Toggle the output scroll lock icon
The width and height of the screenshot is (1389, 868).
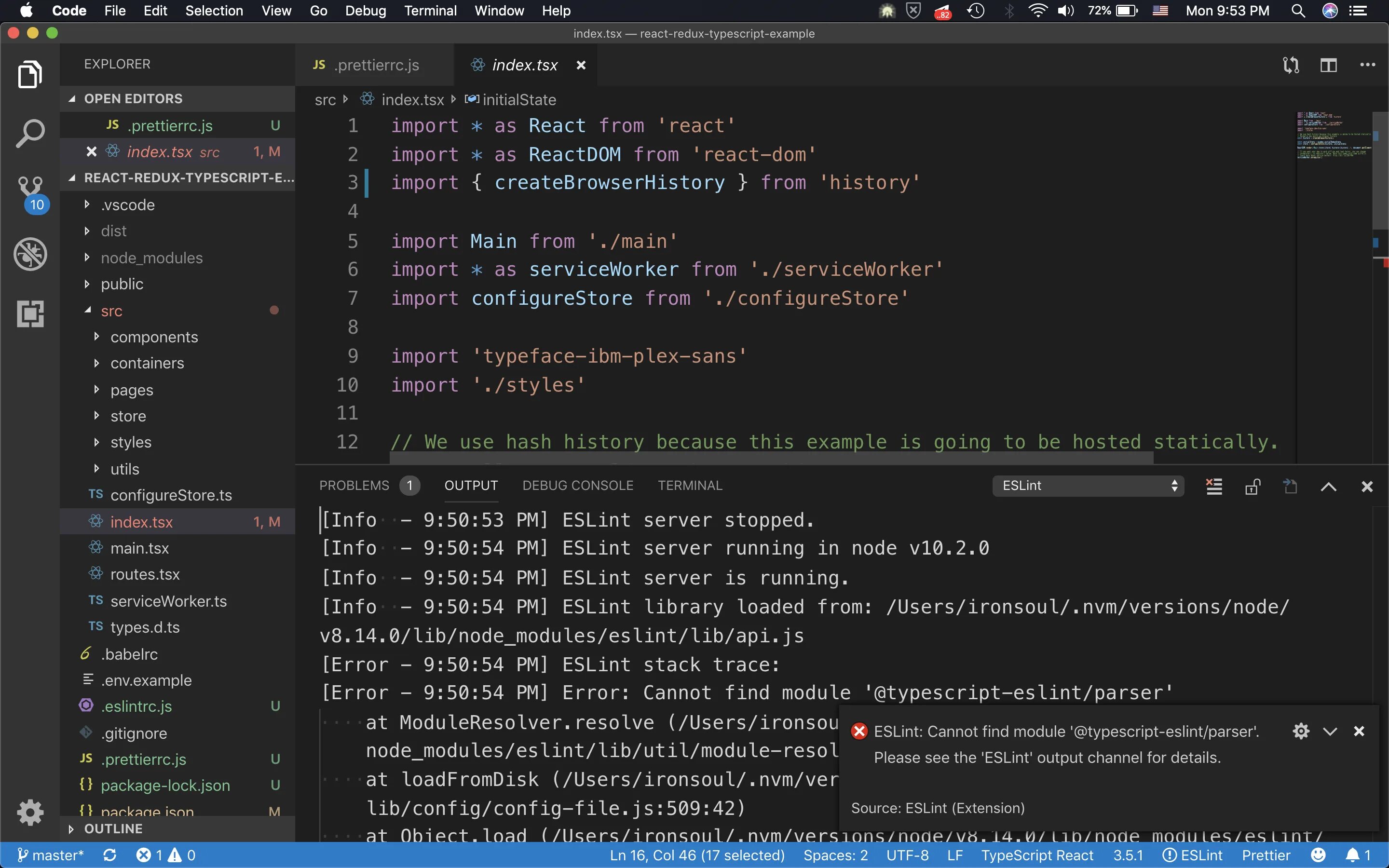tap(1253, 486)
